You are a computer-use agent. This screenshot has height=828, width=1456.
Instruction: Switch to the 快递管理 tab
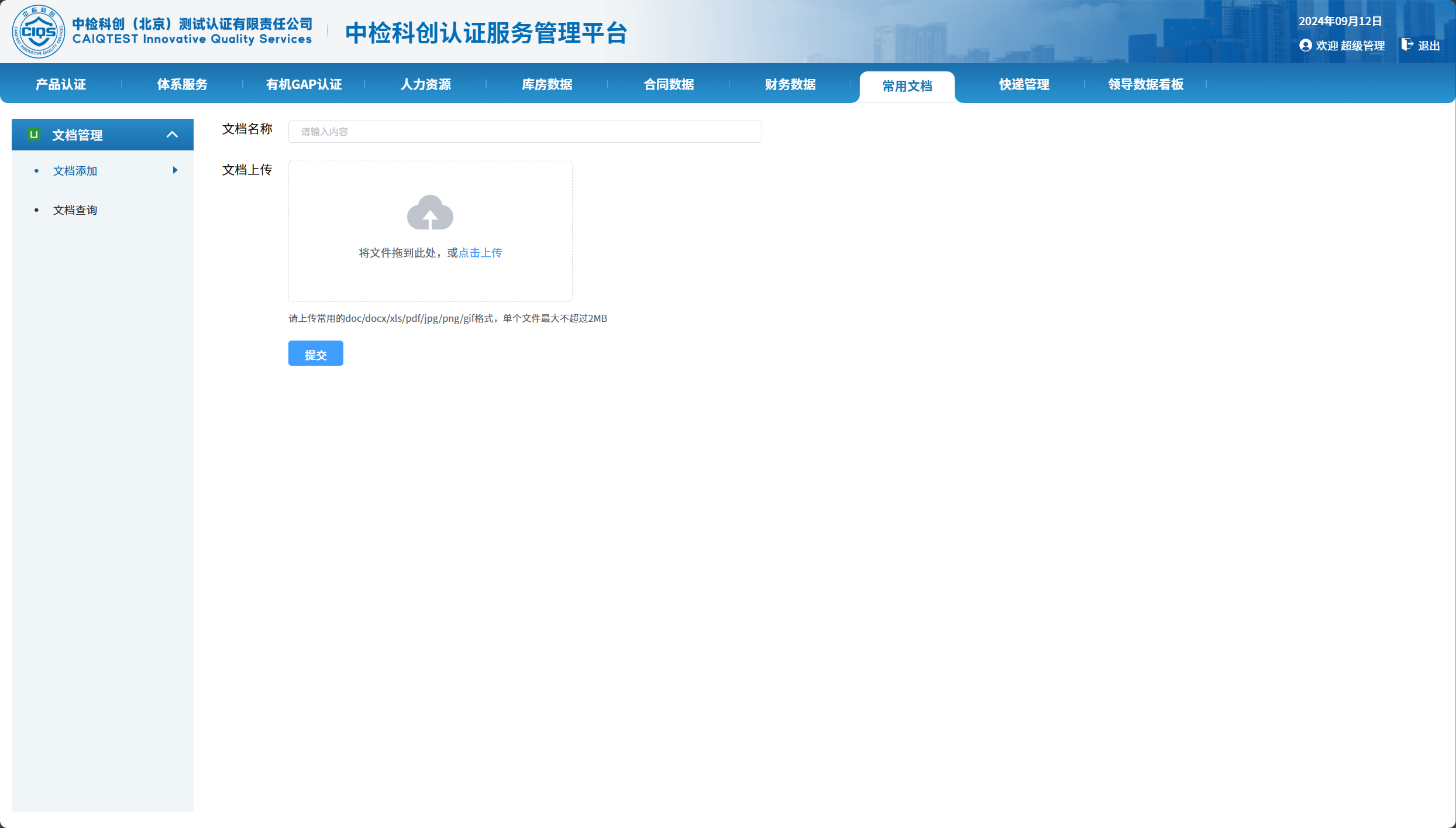[x=1024, y=84]
